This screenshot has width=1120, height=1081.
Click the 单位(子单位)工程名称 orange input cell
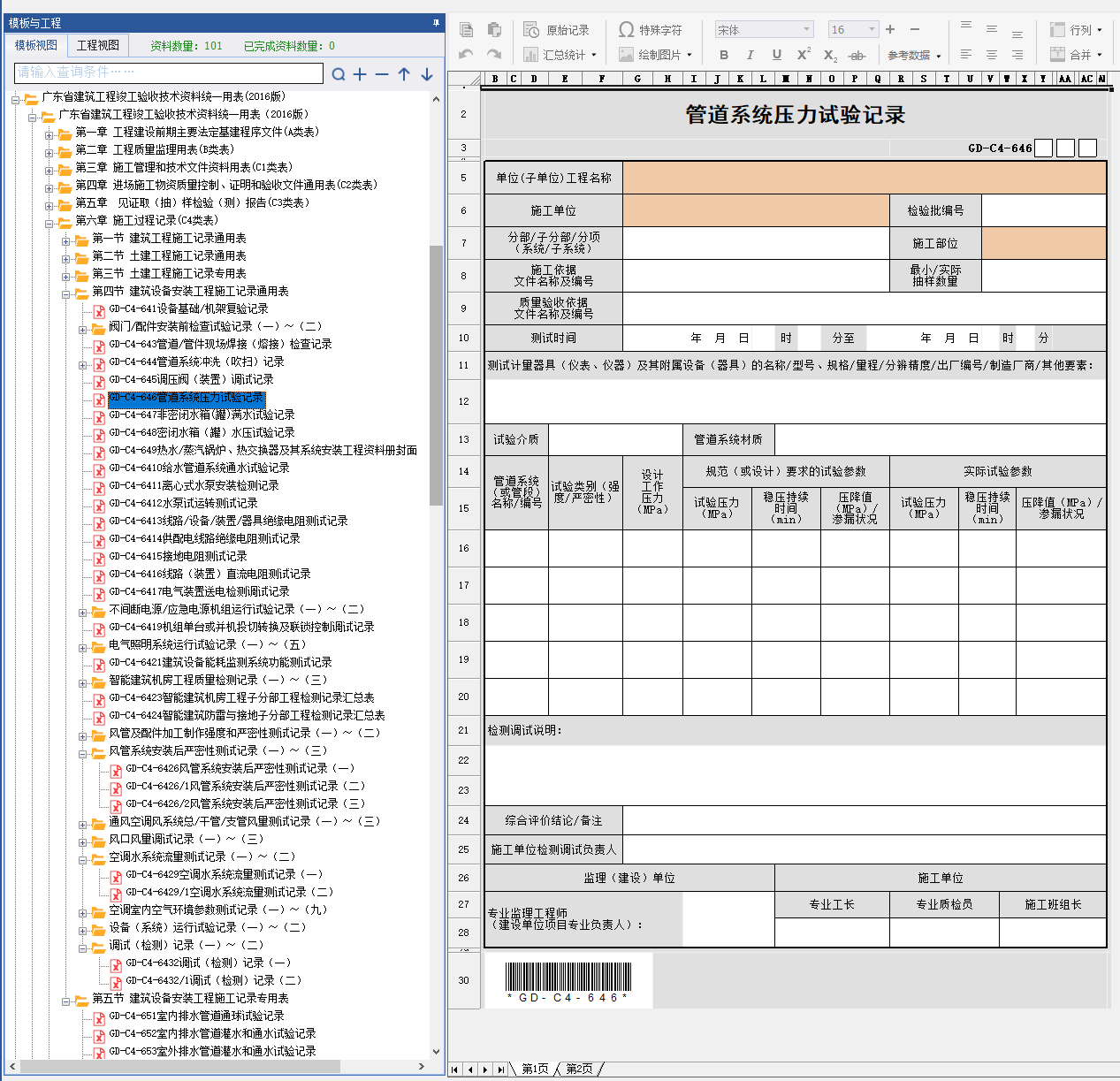point(864,178)
